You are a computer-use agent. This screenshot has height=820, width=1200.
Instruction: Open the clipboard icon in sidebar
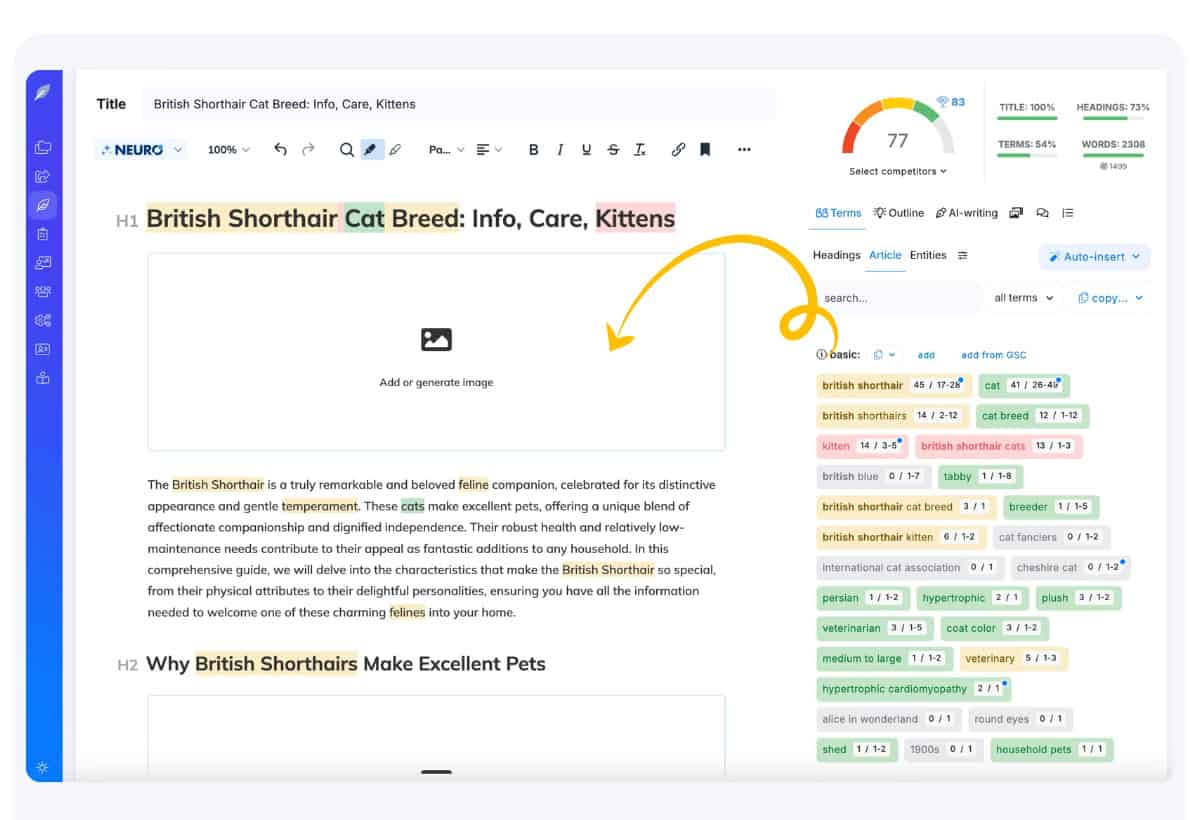[x=42, y=234]
